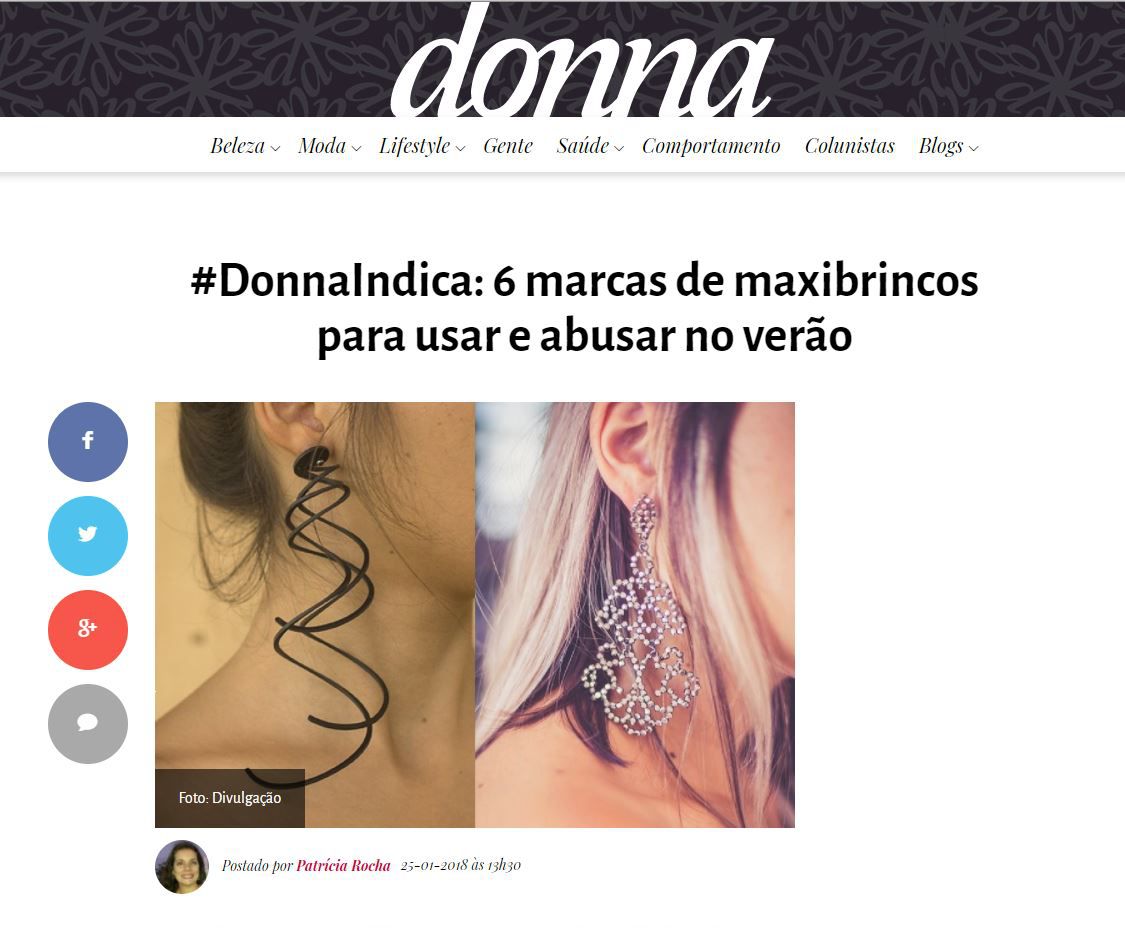Expand the Moda dropdown chevron
The image size is (1125, 928).
coord(357,149)
